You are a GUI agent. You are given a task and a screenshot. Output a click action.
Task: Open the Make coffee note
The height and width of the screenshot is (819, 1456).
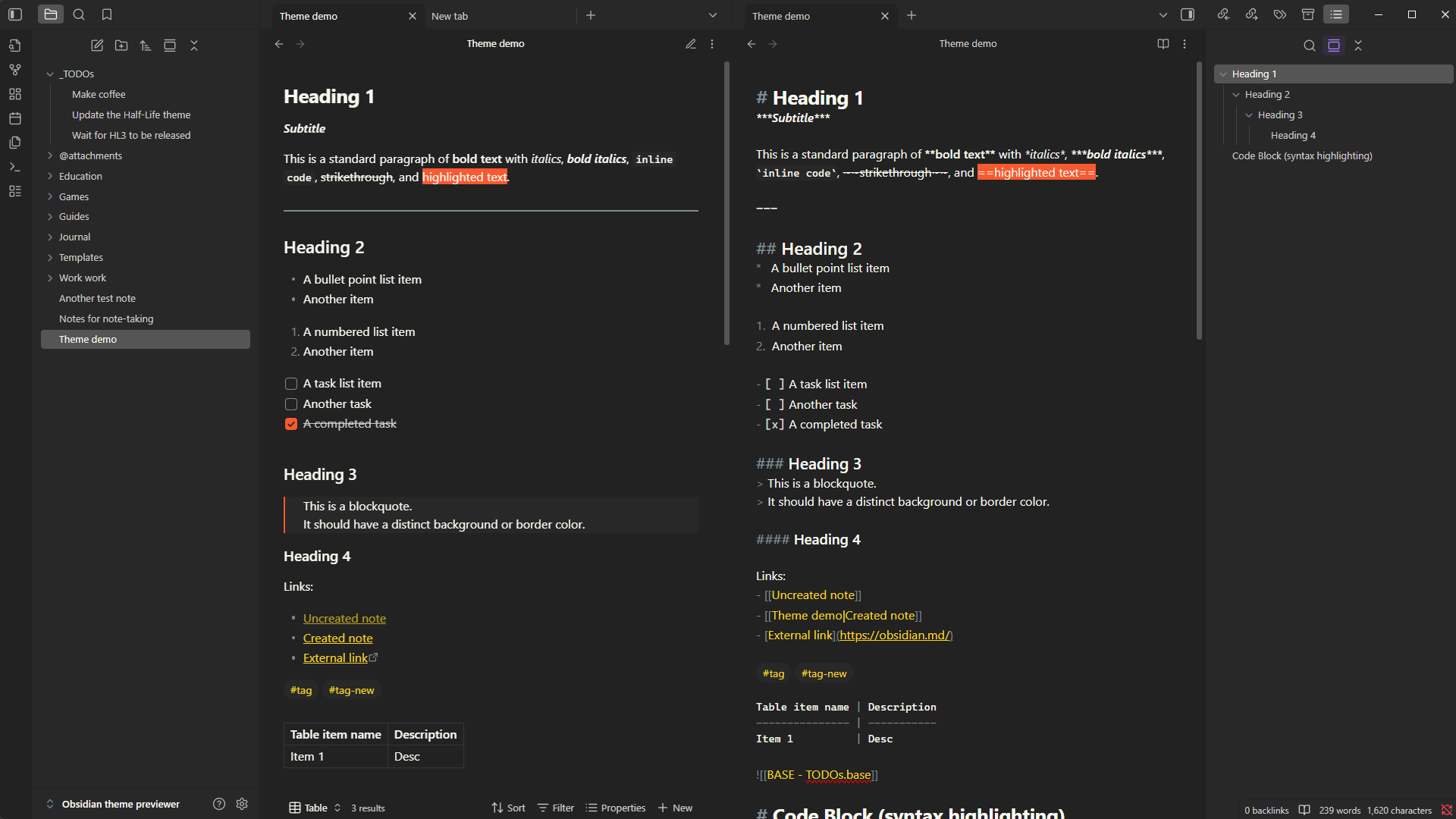pos(99,94)
